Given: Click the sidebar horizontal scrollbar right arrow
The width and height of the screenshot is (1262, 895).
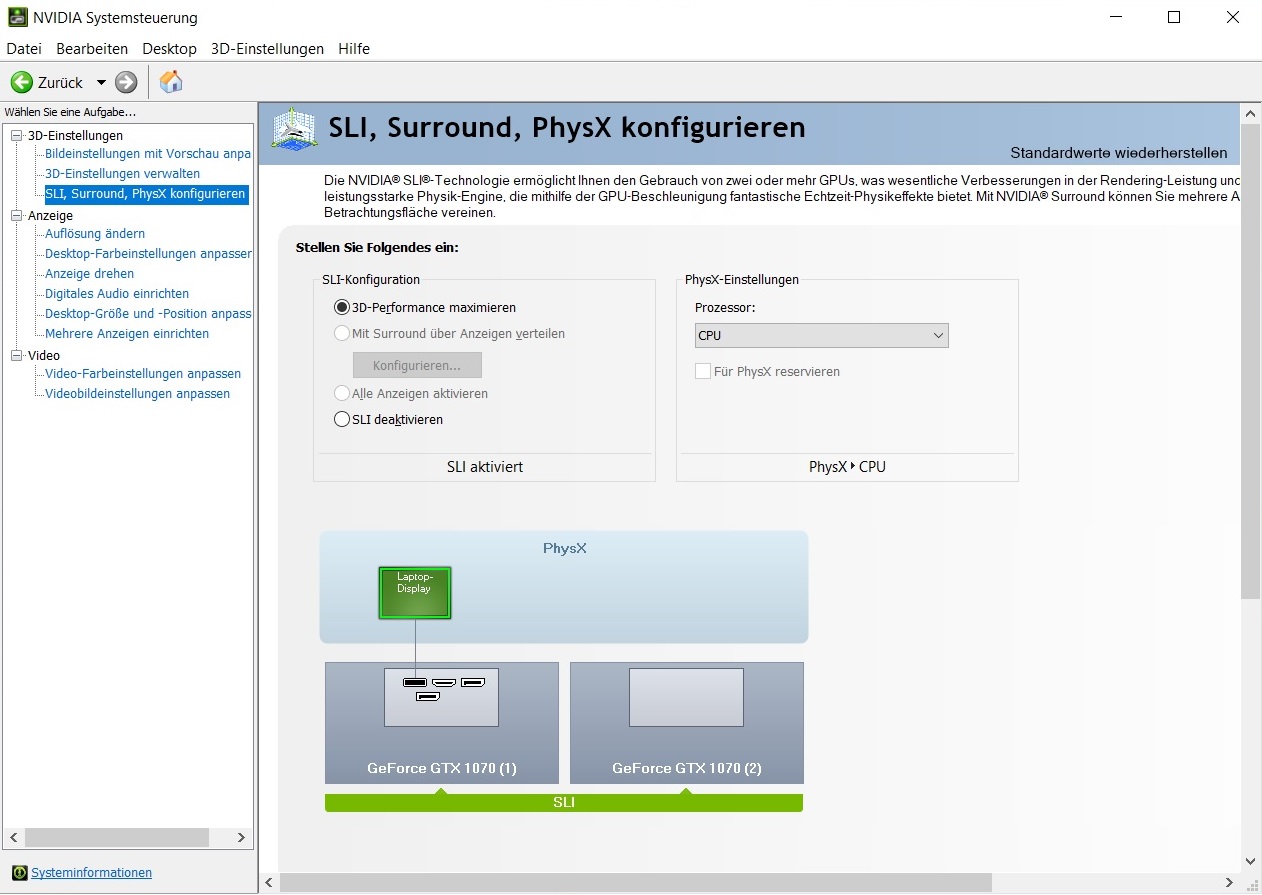Looking at the screenshot, I should (241, 837).
